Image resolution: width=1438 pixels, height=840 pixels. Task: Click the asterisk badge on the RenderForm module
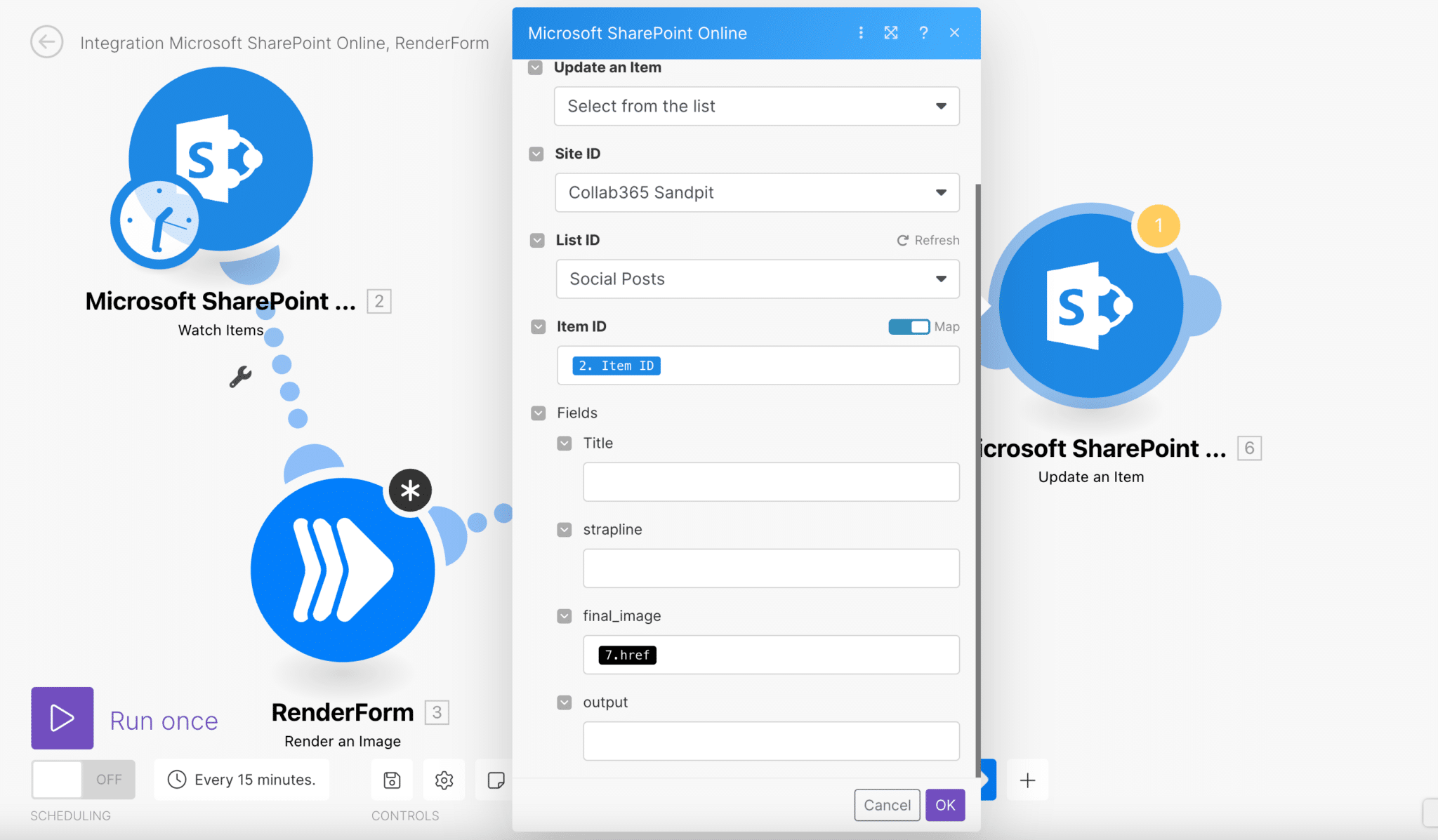point(410,491)
